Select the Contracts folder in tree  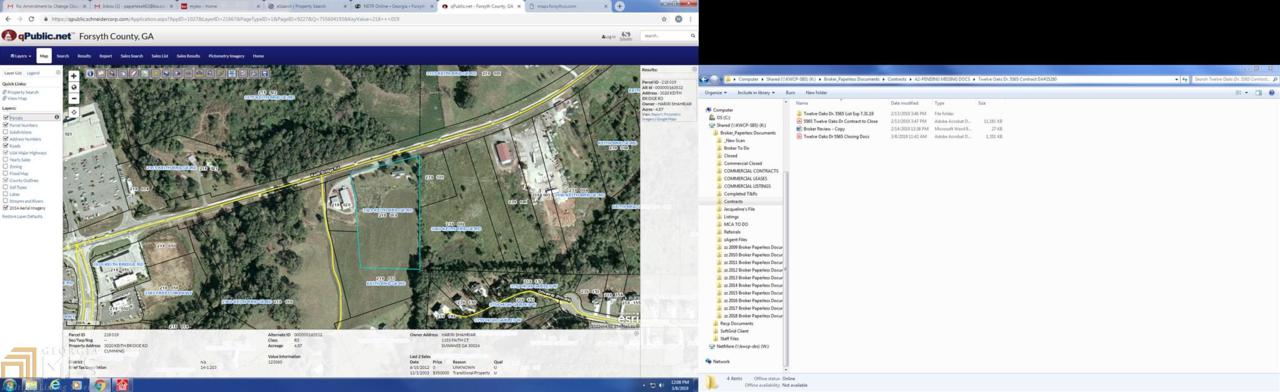pos(733,201)
